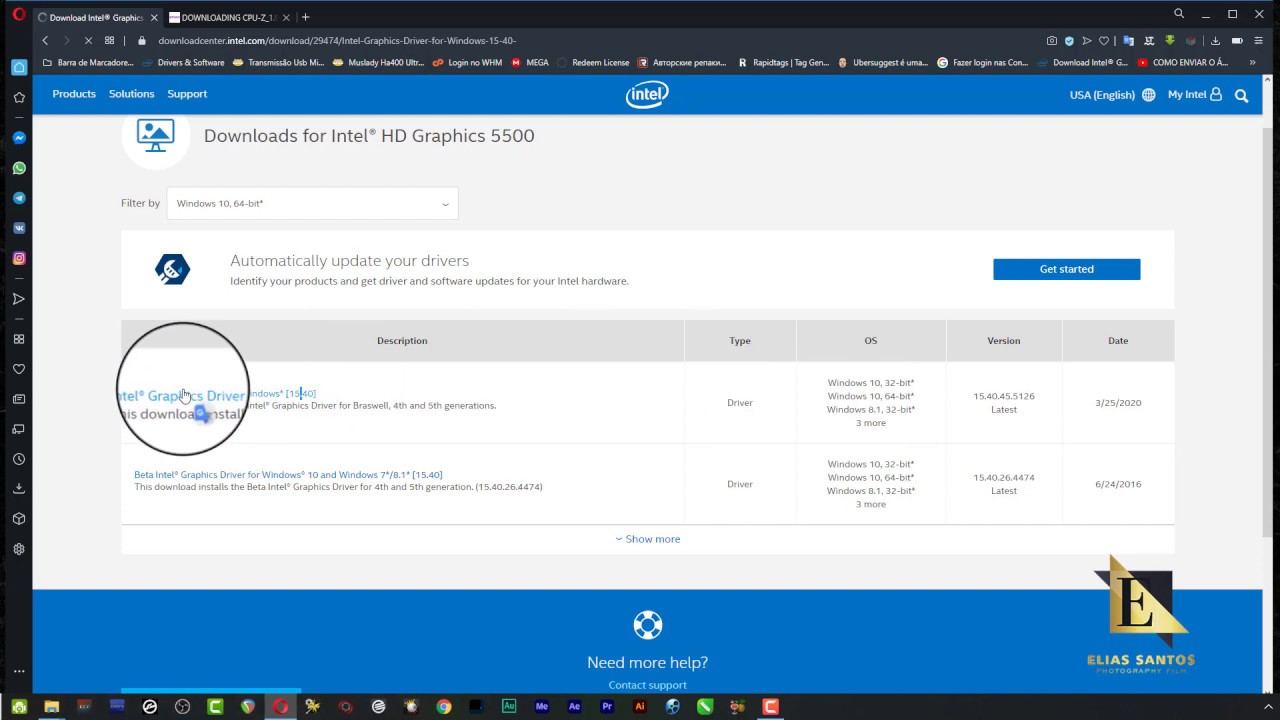Take snapshot with camera icon

pyautogui.click(x=1052, y=41)
